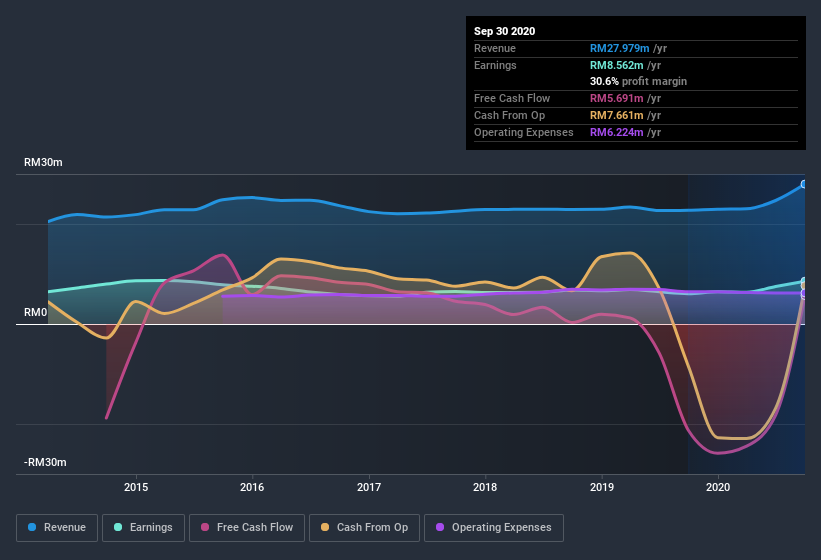Viewport: 821px width, 560px height.
Task: Click the Free Cash Flow tooltip label
Action: pos(512,98)
